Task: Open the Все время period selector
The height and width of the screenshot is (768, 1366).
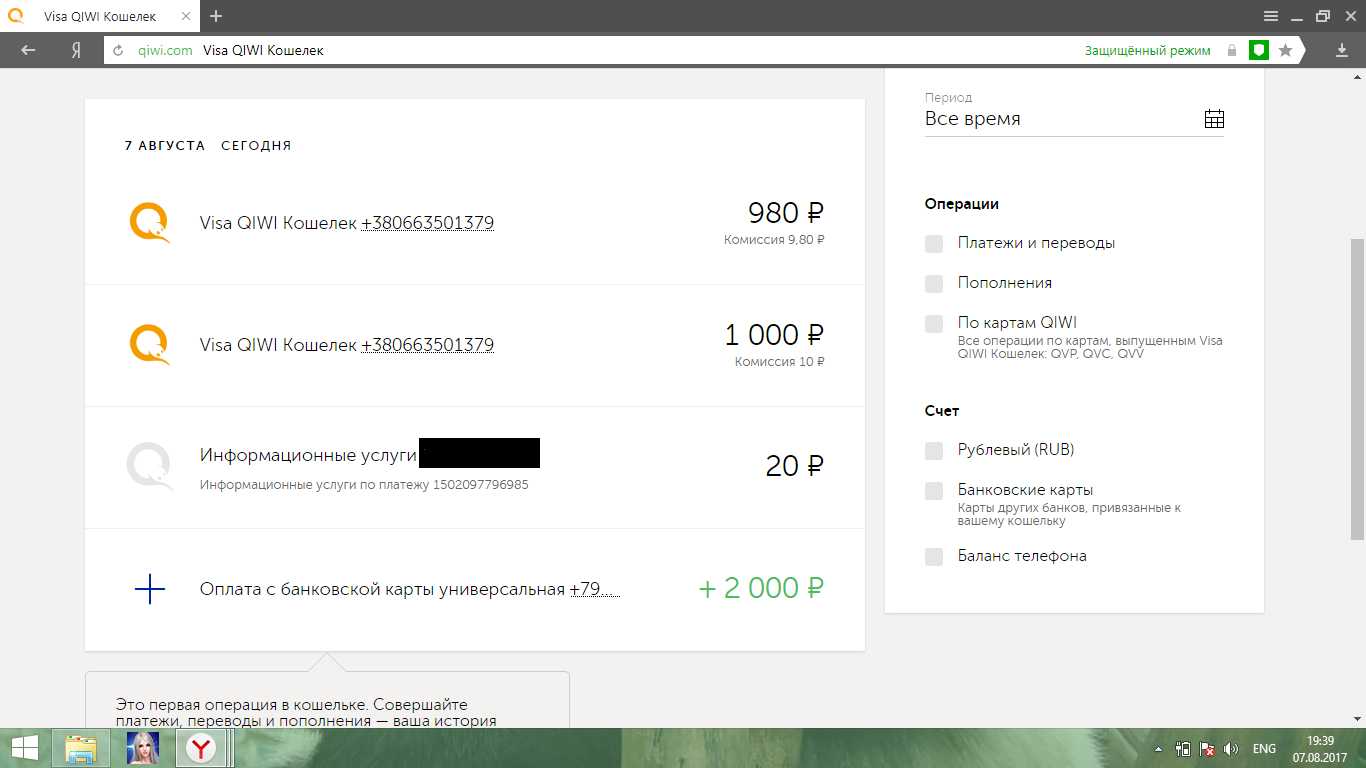Action: point(1074,119)
